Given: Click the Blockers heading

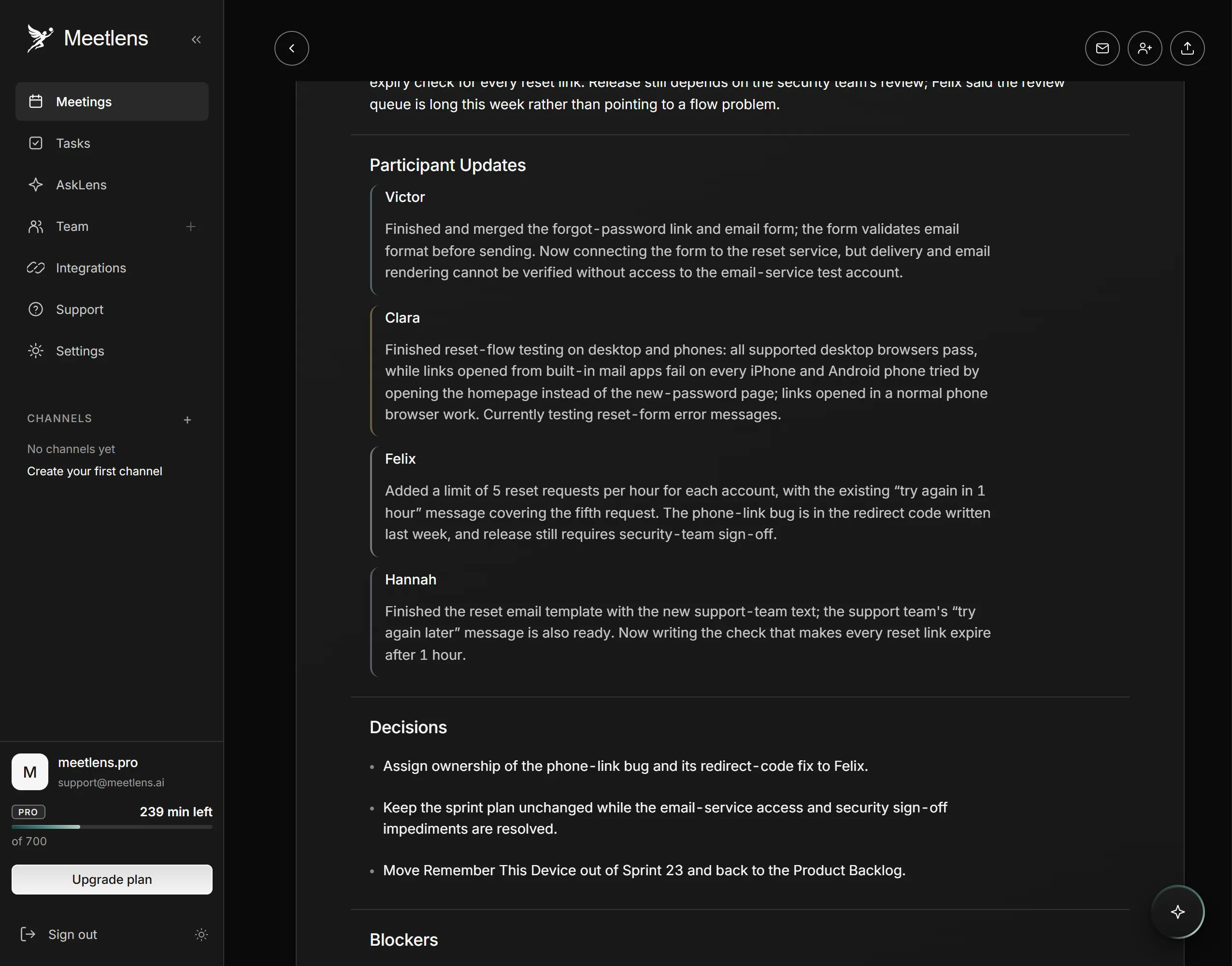Looking at the screenshot, I should [403, 940].
